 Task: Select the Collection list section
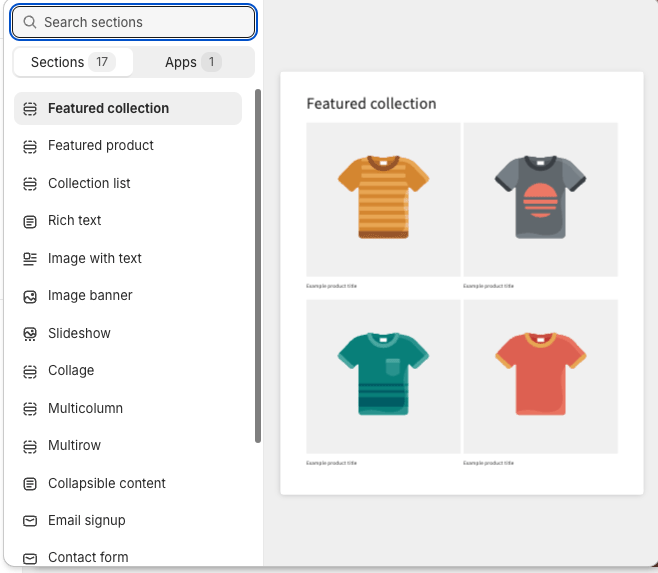tap(128, 183)
